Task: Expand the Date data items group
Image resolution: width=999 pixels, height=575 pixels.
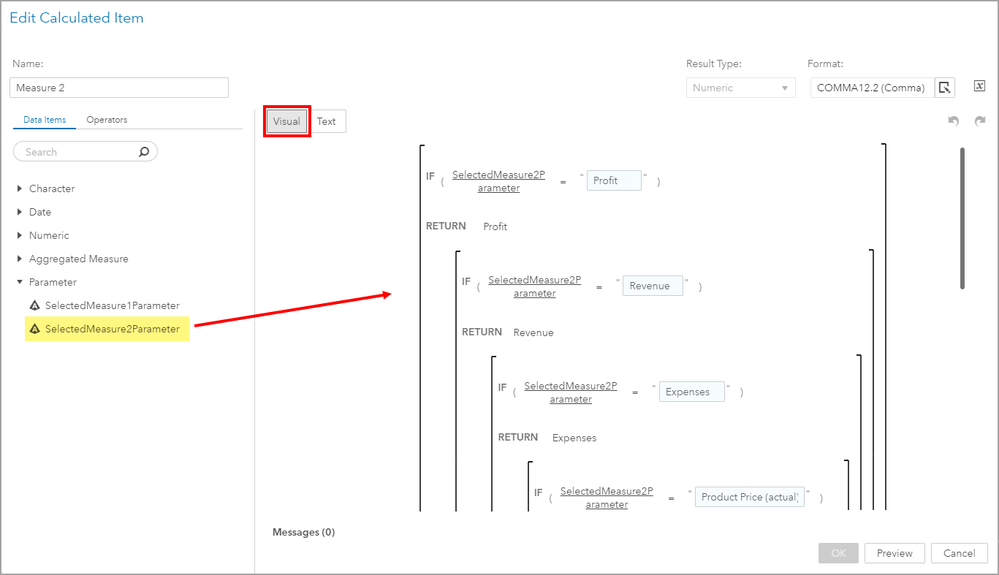Action: [20, 212]
